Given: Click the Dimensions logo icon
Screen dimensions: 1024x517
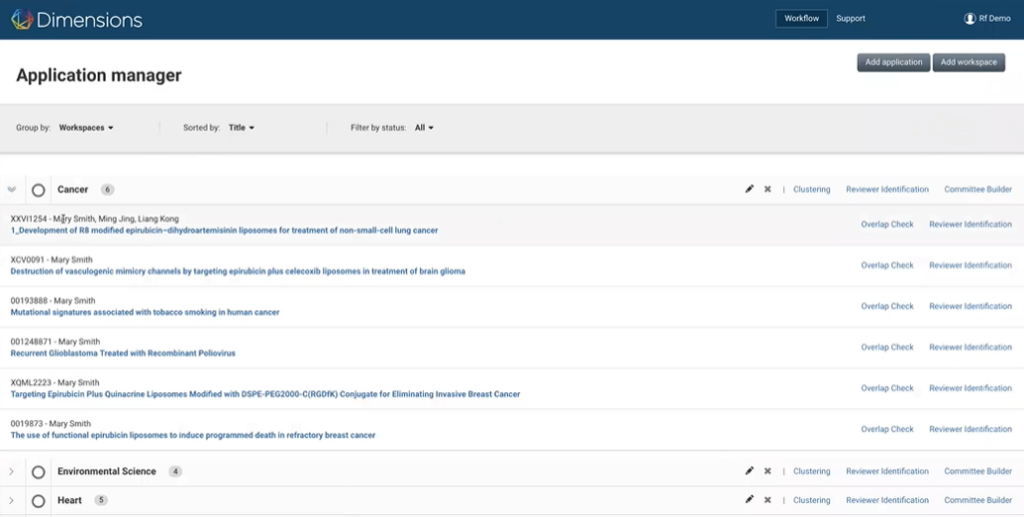Looking at the screenshot, I should point(22,19).
